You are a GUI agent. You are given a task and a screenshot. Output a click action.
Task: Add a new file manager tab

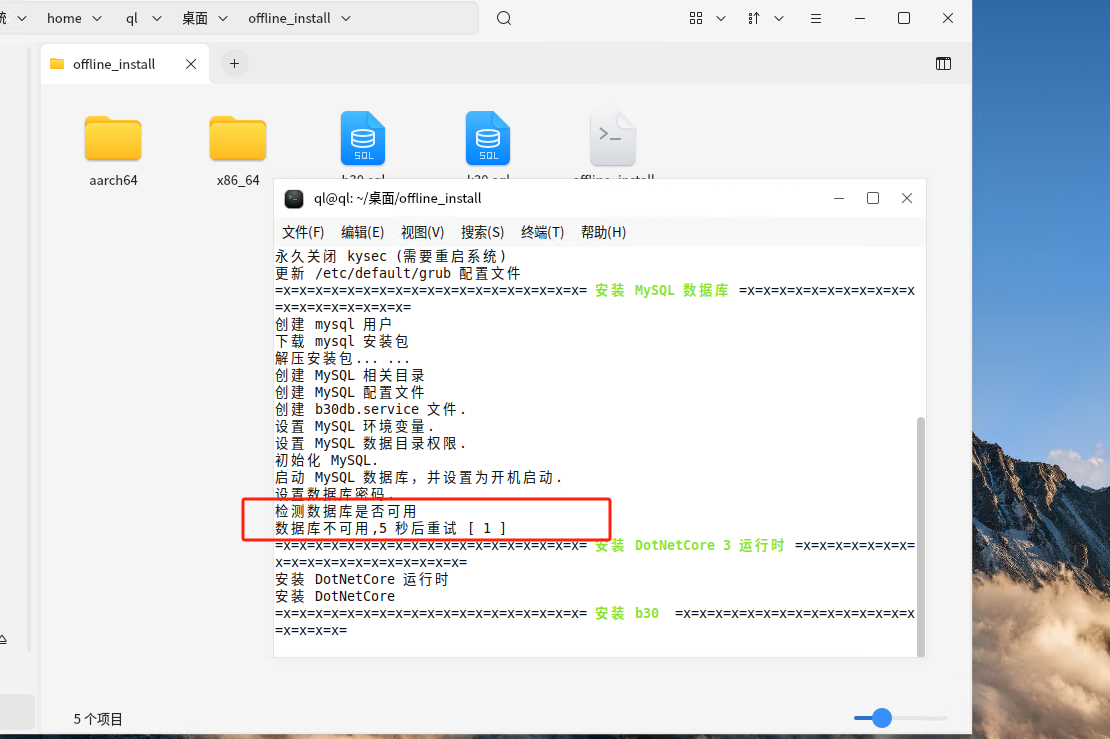[234, 64]
